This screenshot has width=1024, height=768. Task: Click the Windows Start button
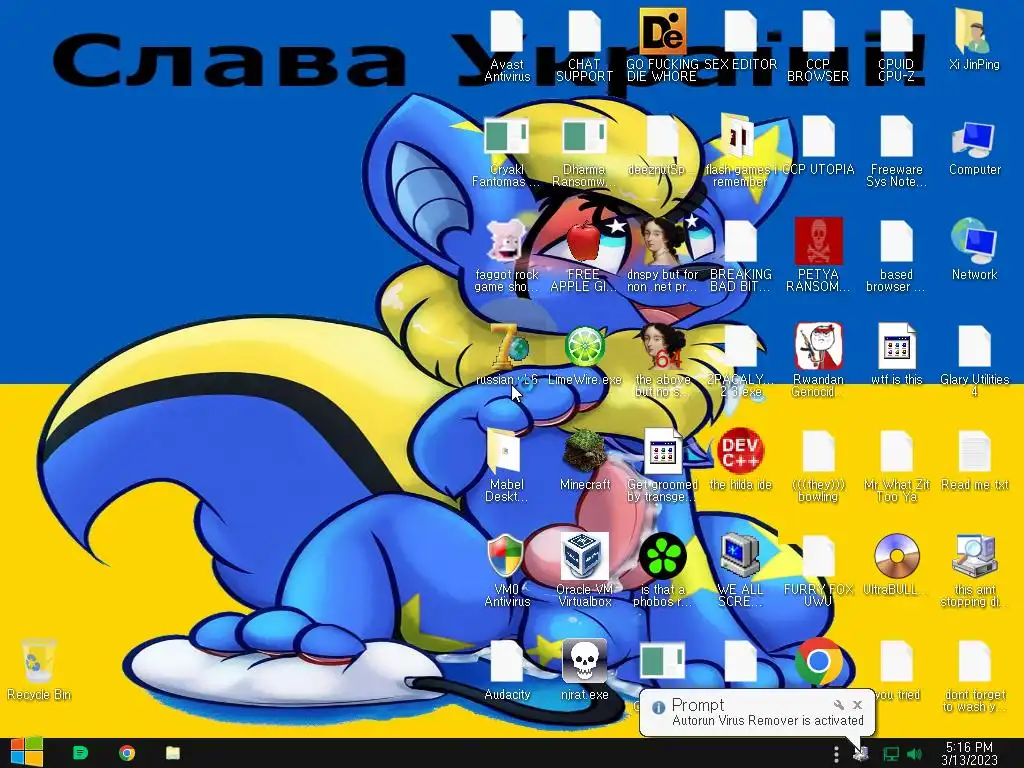pyautogui.click(x=27, y=752)
